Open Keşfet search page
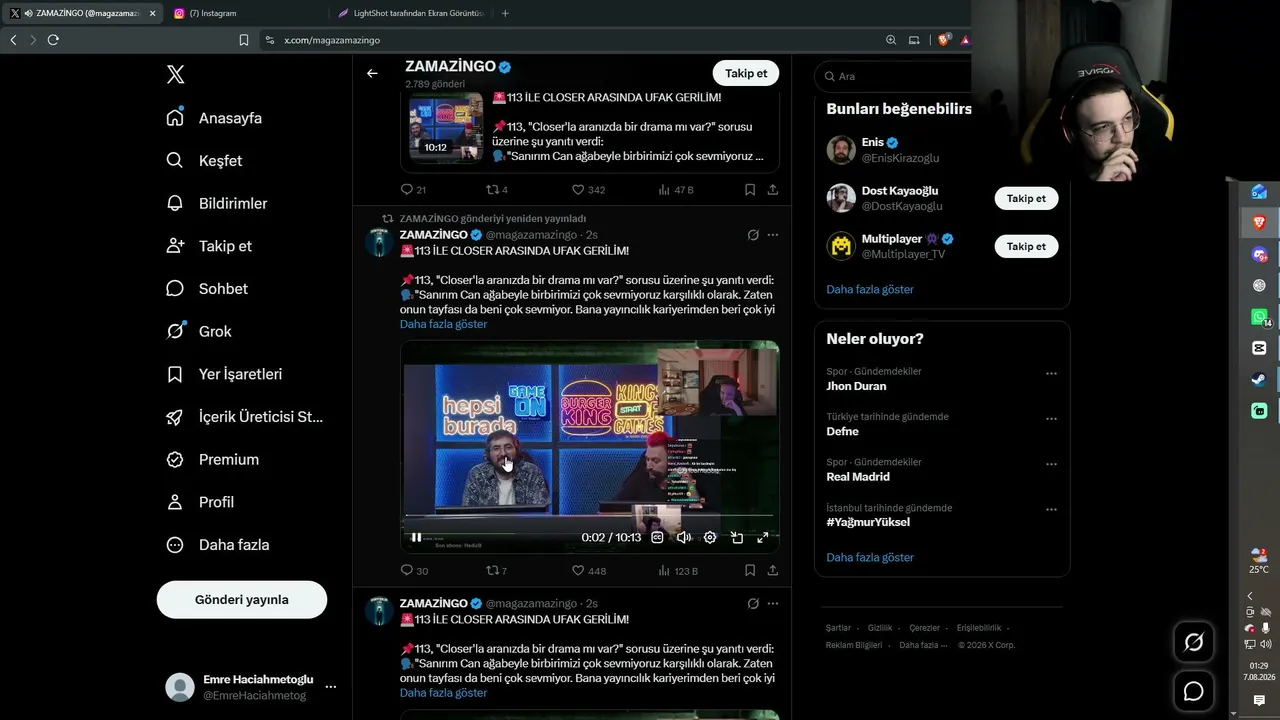 [x=204, y=161]
